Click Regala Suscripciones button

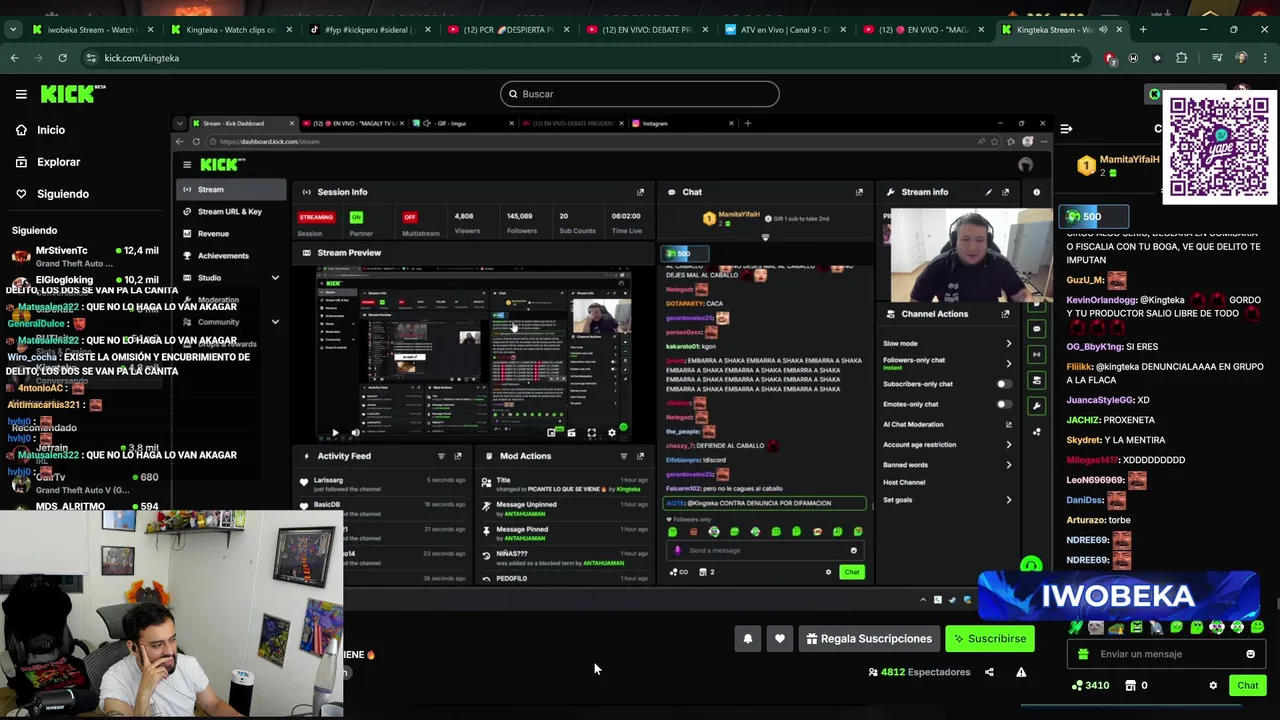(x=869, y=639)
